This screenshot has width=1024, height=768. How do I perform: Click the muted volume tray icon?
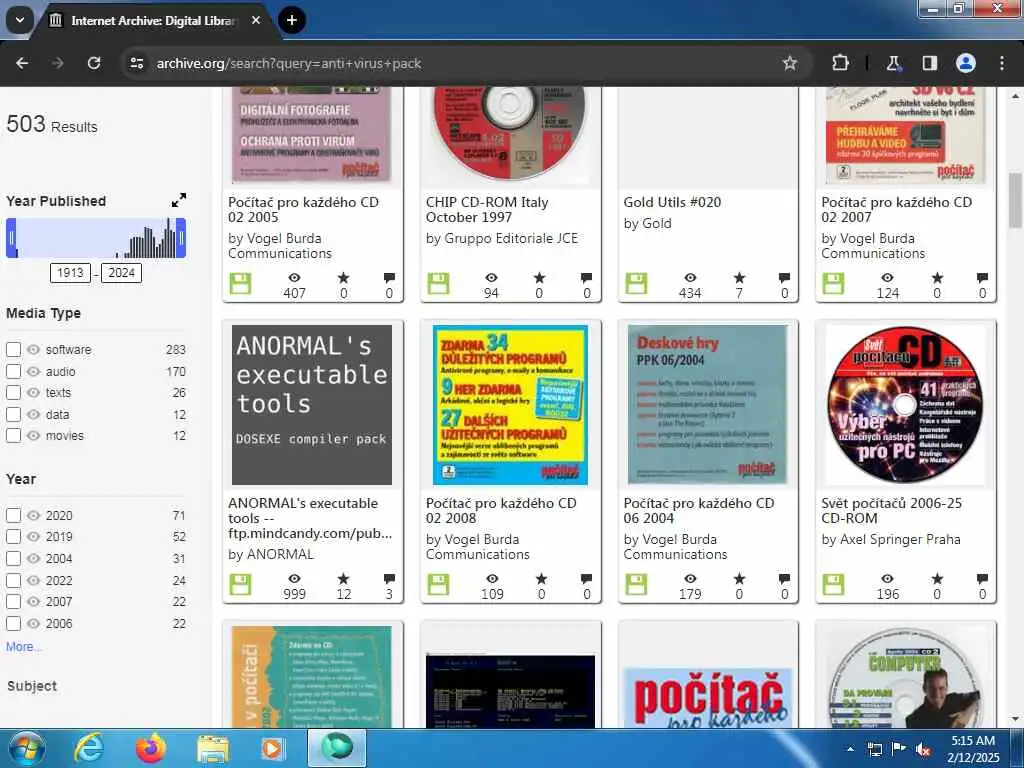pos(923,749)
